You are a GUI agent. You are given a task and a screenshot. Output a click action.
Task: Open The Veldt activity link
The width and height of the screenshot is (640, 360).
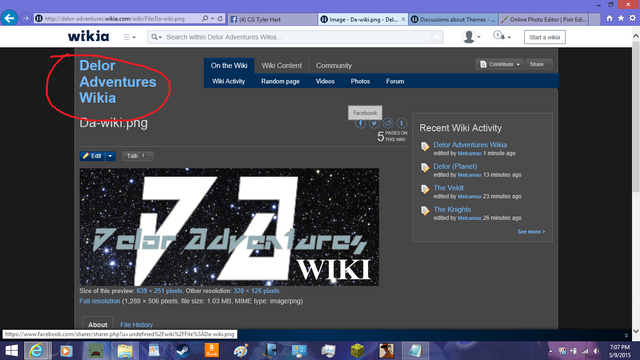(x=448, y=188)
